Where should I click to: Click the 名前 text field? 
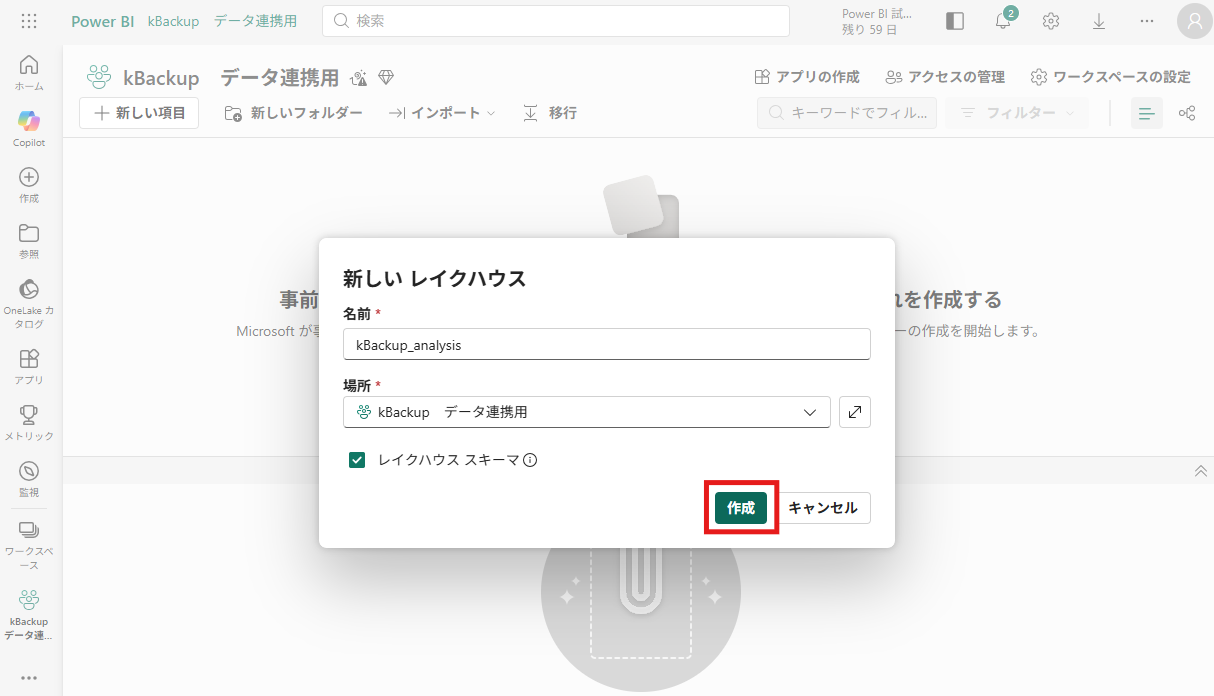point(606,344)
